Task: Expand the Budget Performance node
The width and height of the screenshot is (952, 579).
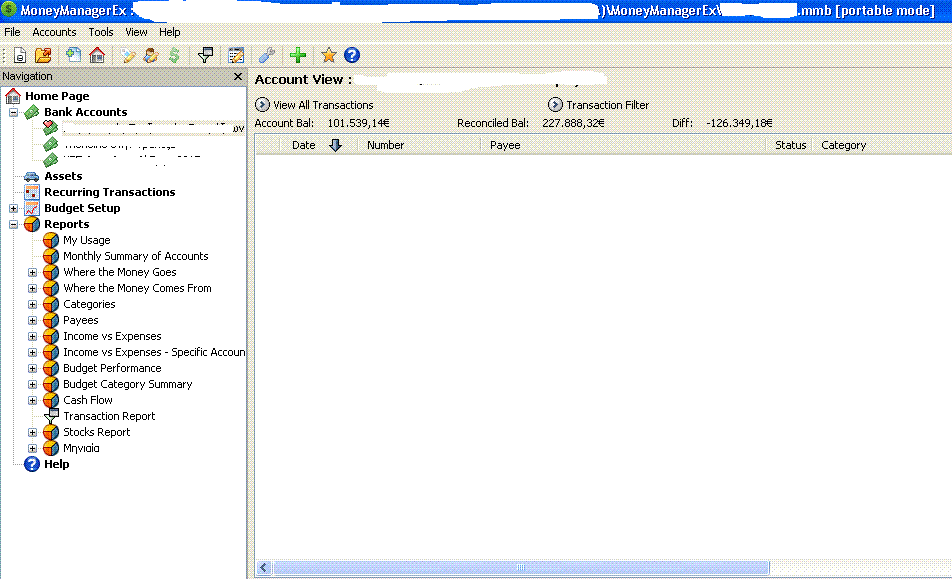Action: 33,368
